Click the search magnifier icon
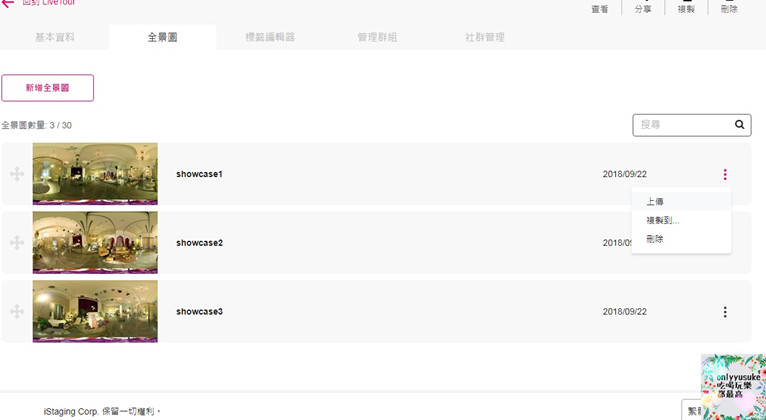Viewport: 766px width, 420px height. [x=740, y=125]
